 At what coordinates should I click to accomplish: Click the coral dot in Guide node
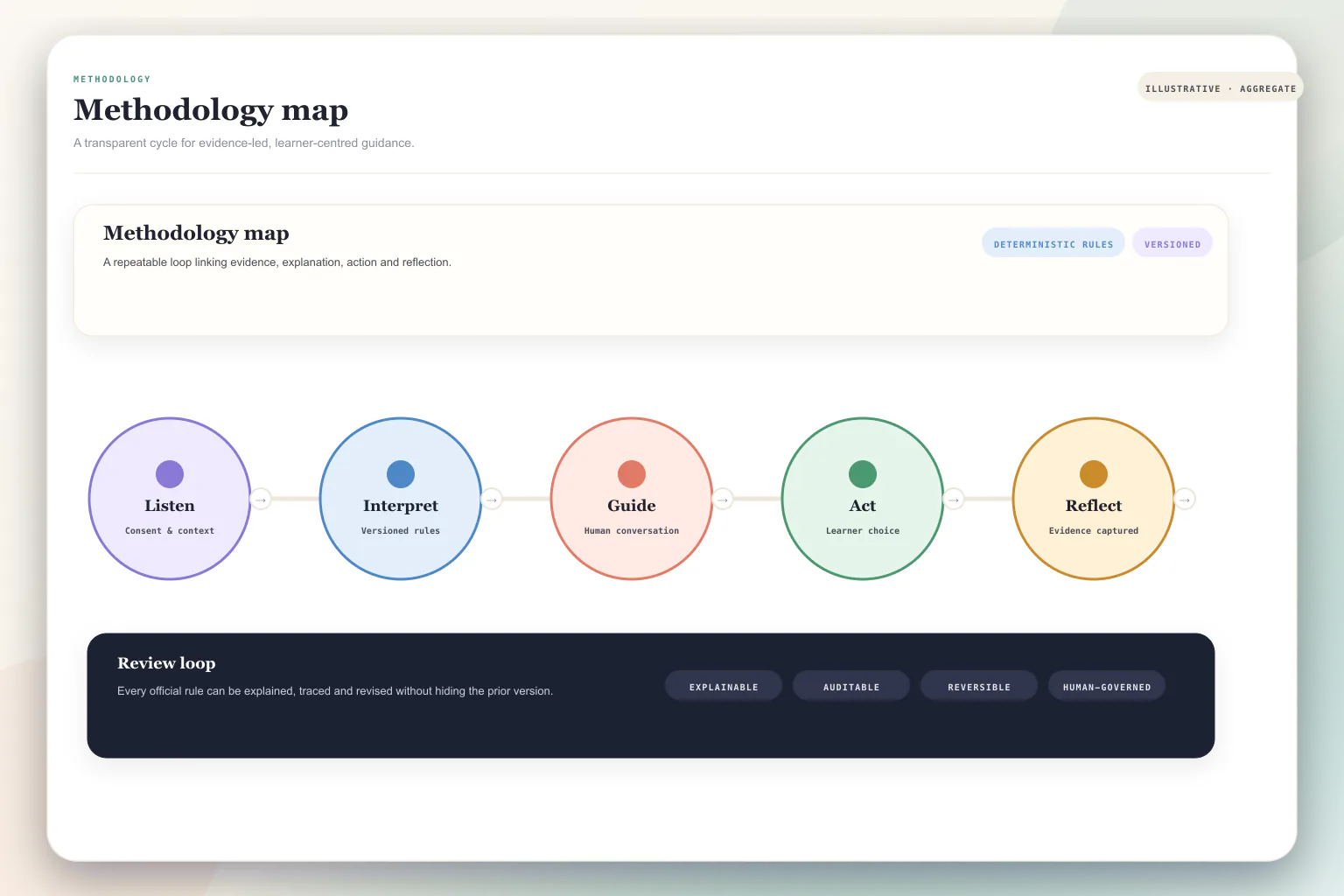click(x=632, y=474)
